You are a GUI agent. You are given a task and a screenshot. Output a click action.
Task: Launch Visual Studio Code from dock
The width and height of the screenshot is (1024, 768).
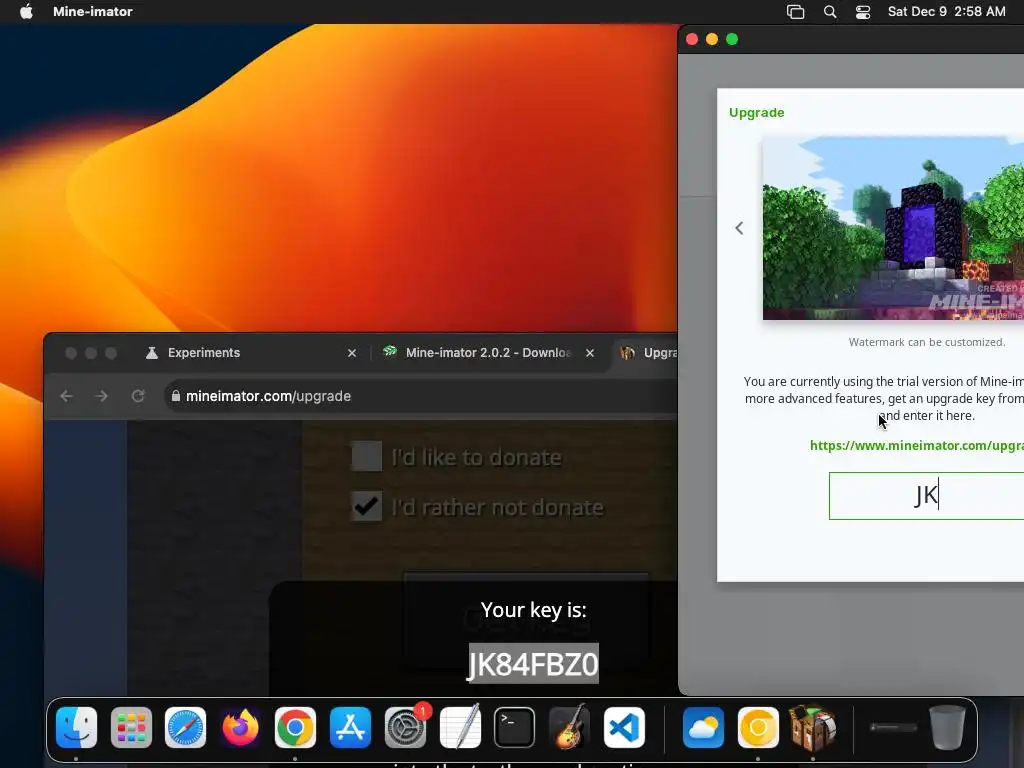pyautogui.click(x=624, y=727)
